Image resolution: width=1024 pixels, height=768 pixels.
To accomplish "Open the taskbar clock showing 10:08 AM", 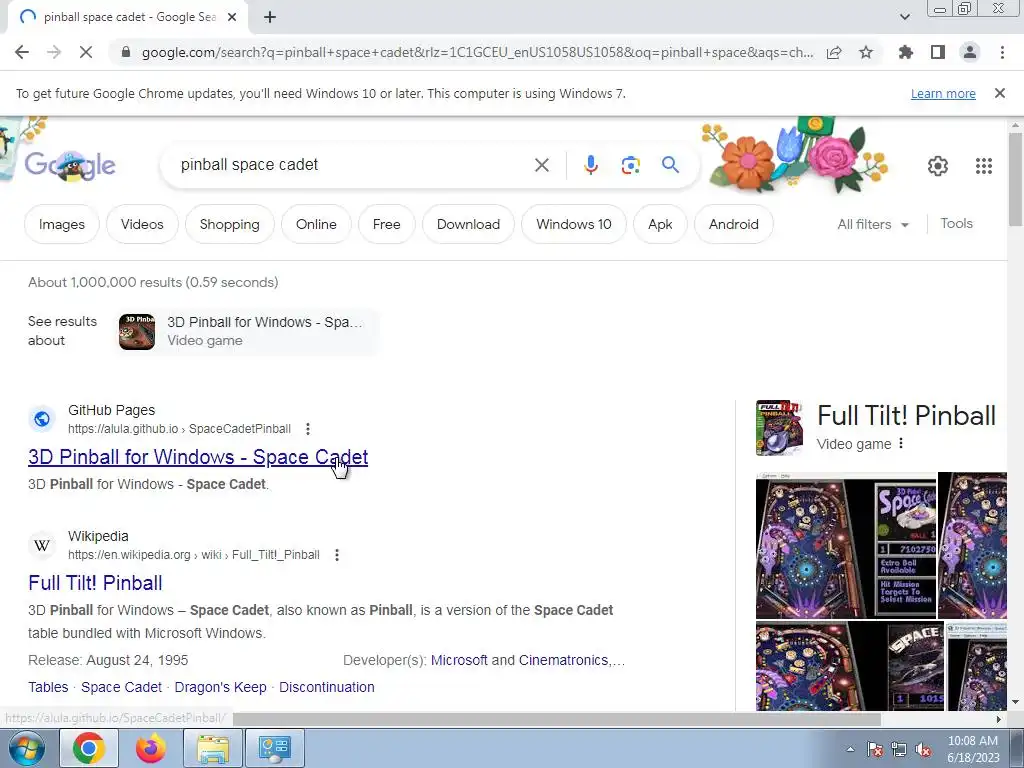I will click(973, 749).
